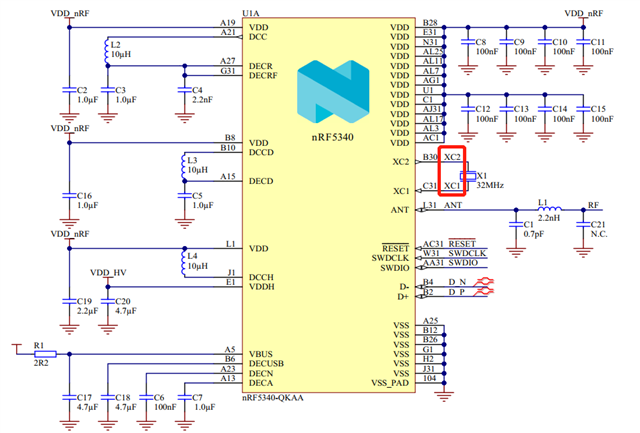Select capacitor C2 1.0µF symbol
The height and width of the screenshot is (433, 640).
[69, 90]
